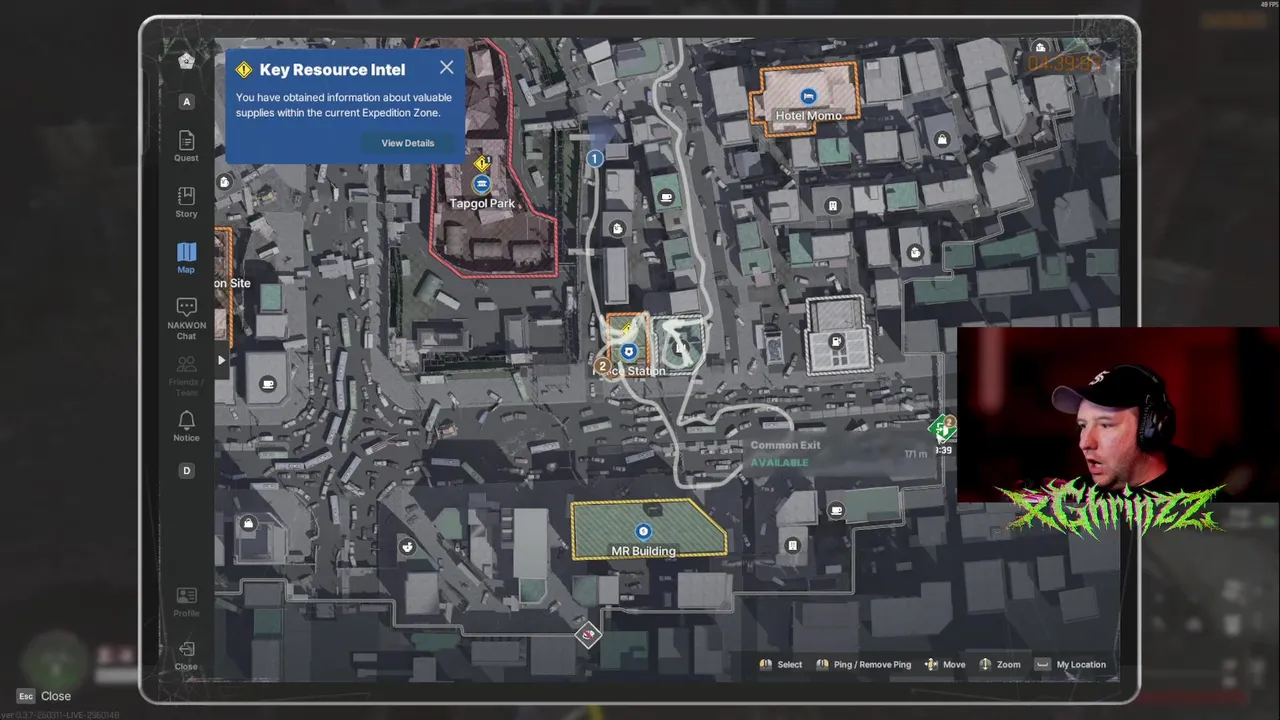Select the MR Building marker icon

[643, 531]
